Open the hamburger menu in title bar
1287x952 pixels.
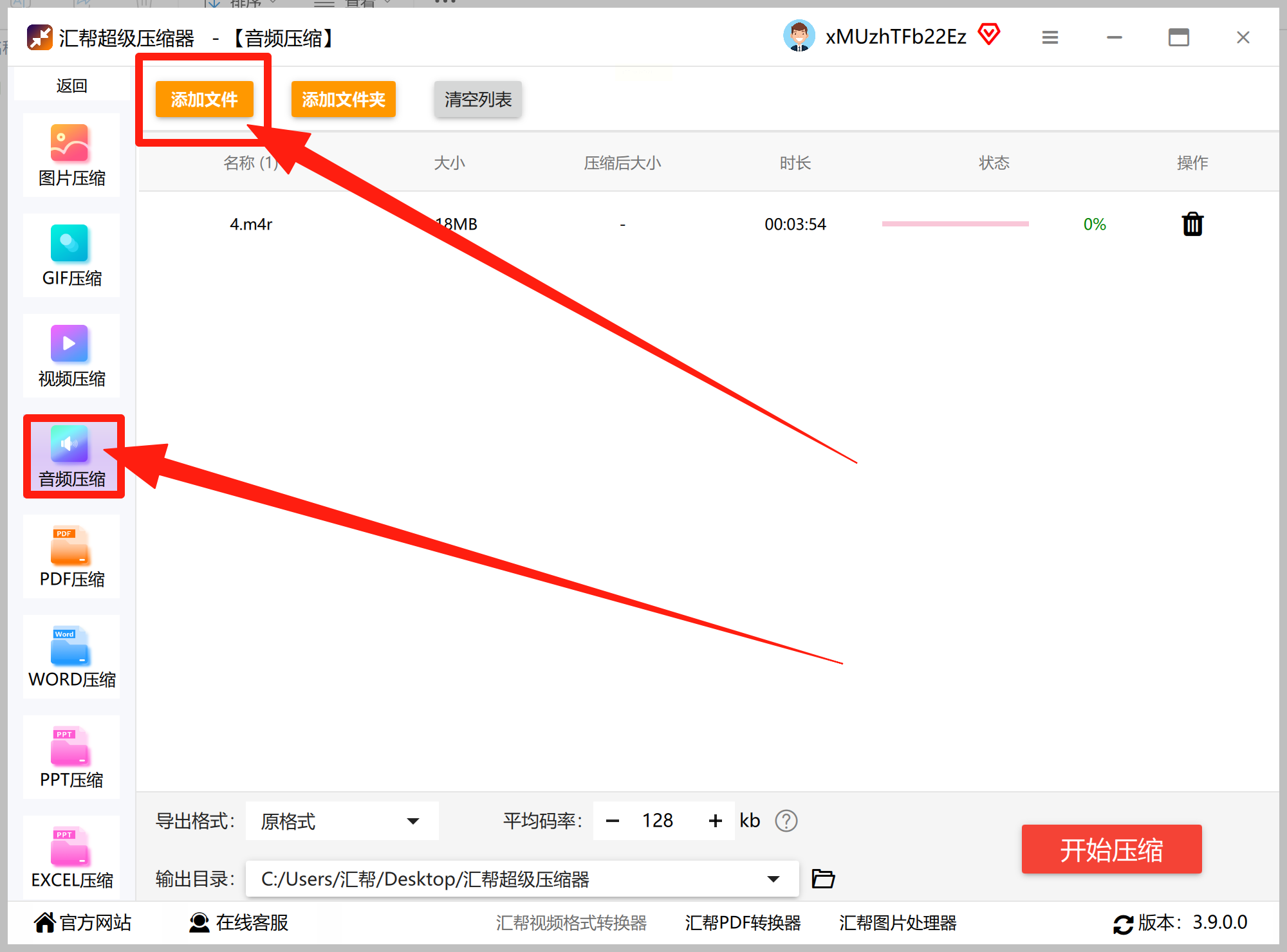[1050, 38]
